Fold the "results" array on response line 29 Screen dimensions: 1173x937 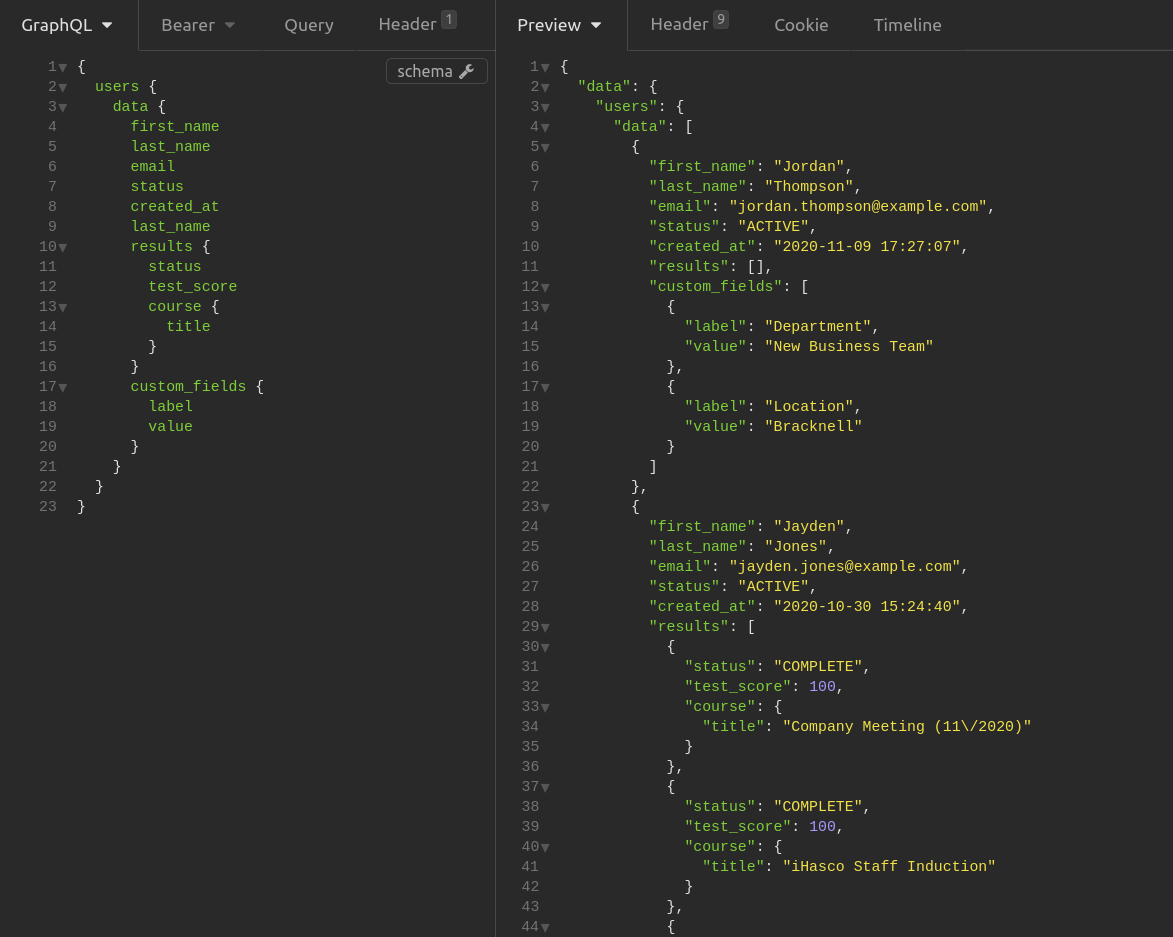[x=545, y=627]
